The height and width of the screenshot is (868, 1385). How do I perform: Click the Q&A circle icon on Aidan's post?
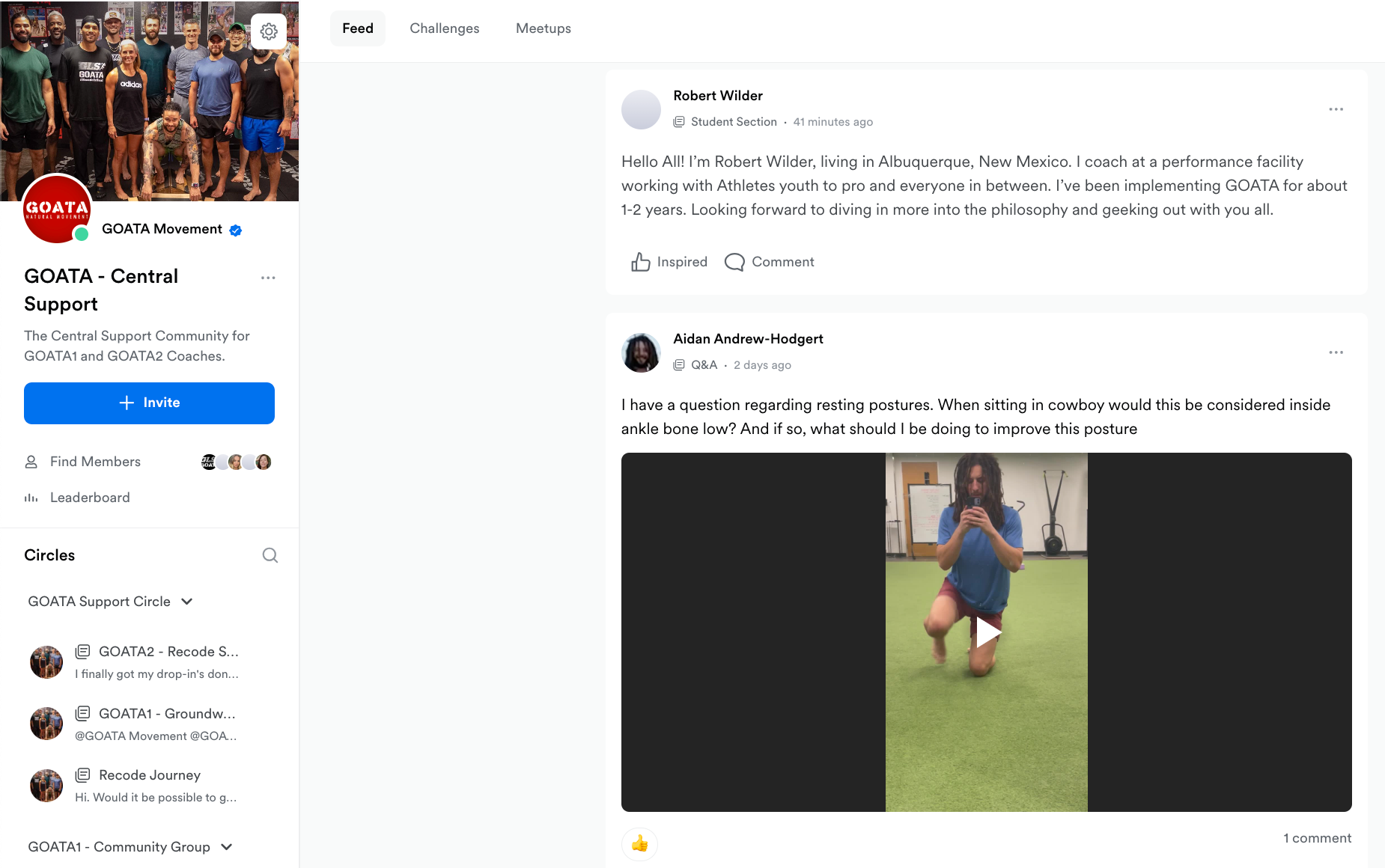coord(679,365)
